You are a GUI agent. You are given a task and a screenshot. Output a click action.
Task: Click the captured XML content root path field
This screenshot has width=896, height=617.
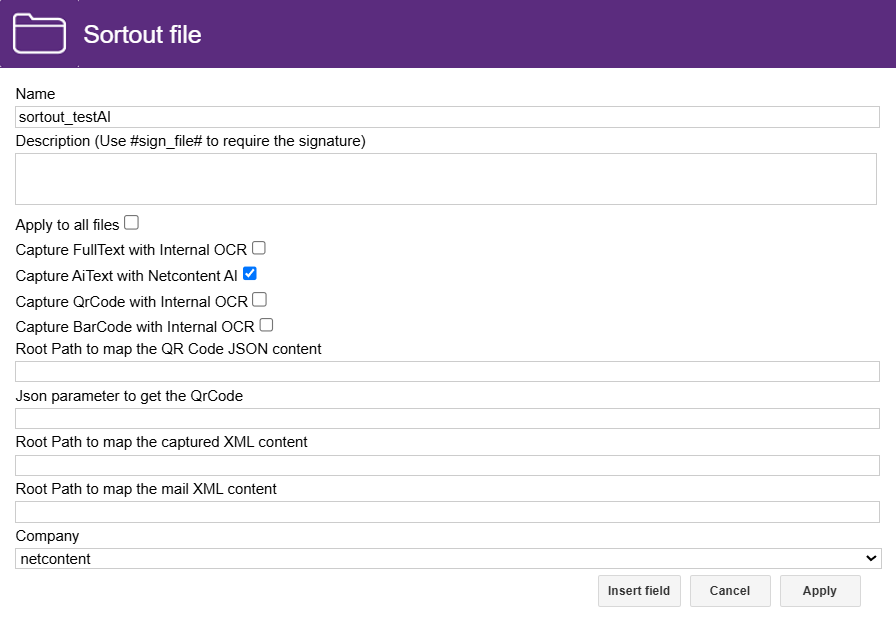(448, 464)
